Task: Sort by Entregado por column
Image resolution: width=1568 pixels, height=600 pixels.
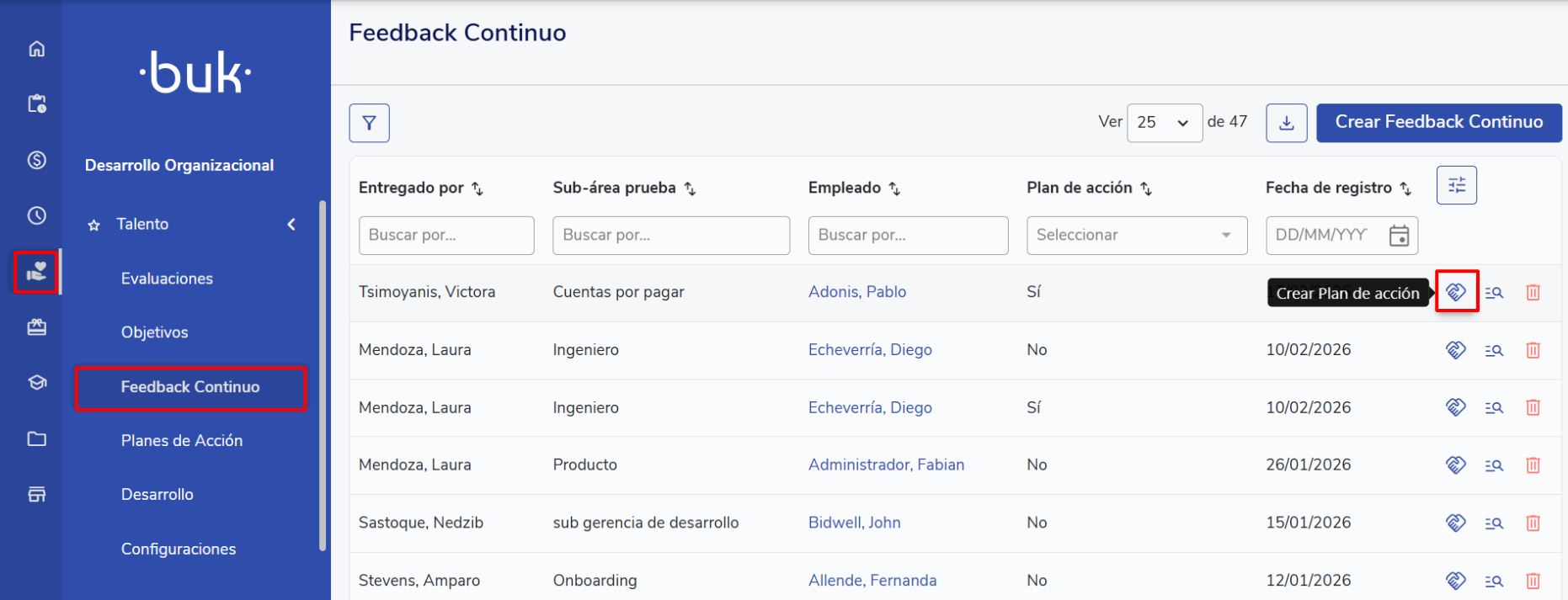Action: tap(477, 188)
